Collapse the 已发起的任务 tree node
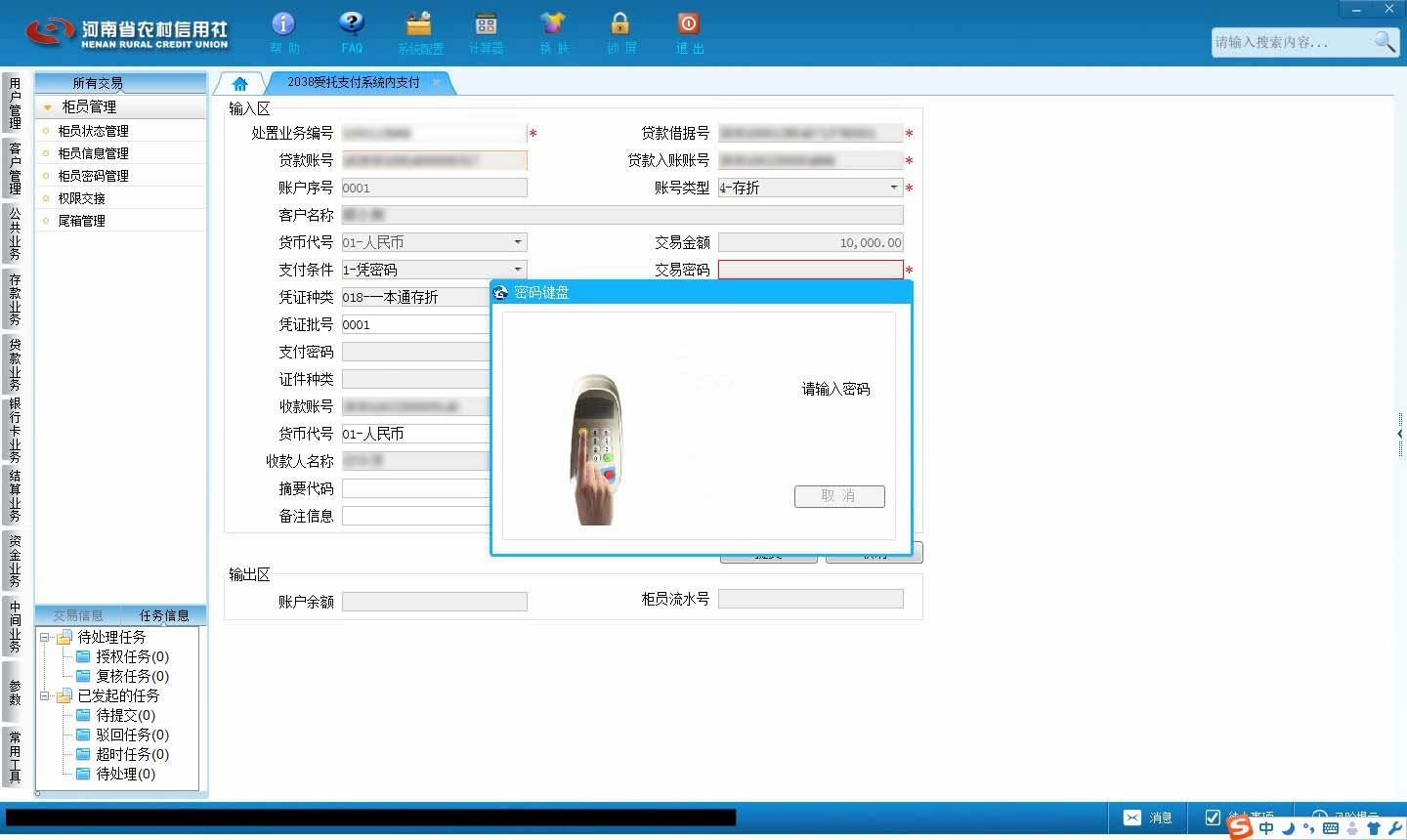 (x=44, y=695)
